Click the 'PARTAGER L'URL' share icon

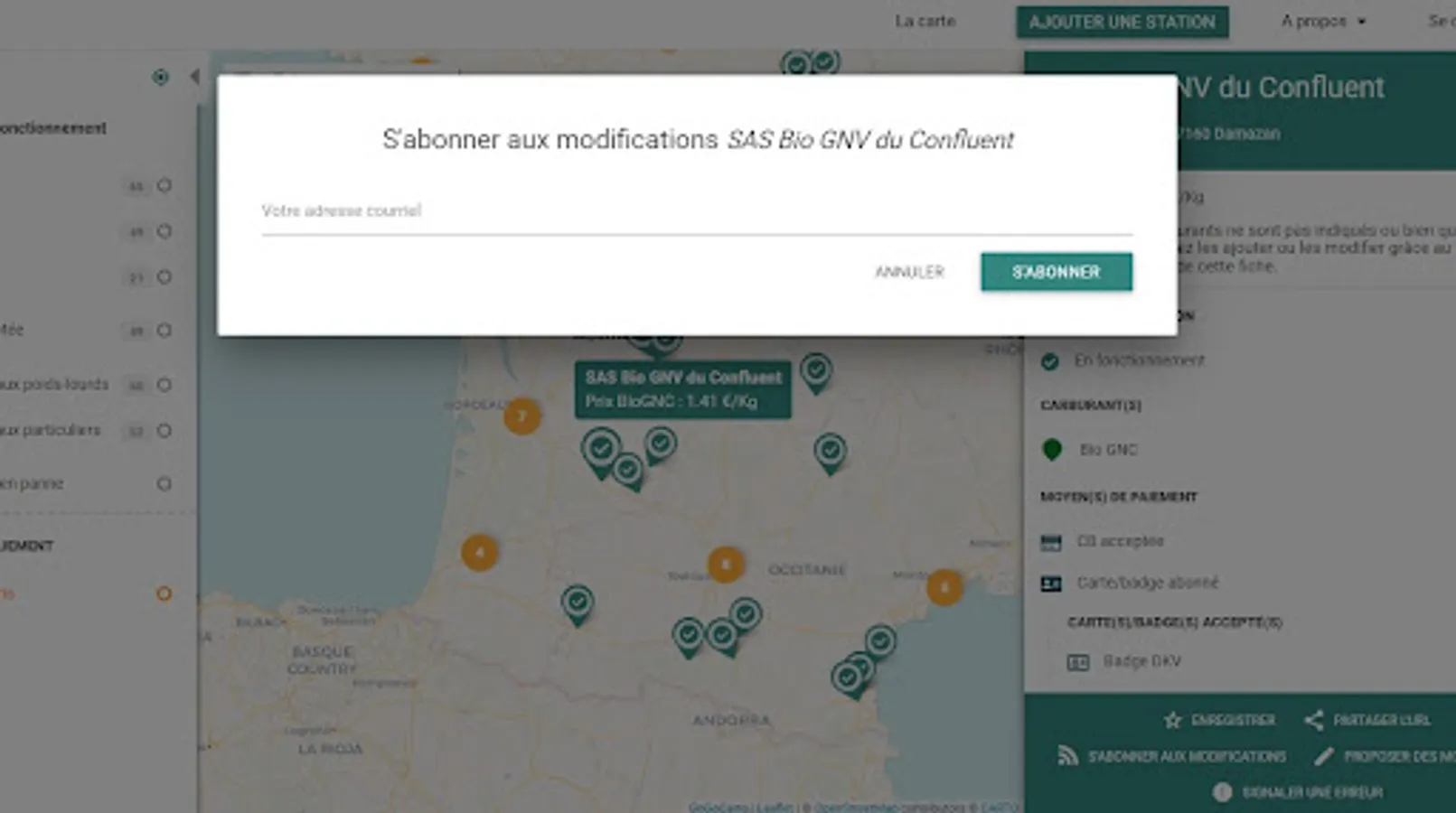[x=1314, y=720]
